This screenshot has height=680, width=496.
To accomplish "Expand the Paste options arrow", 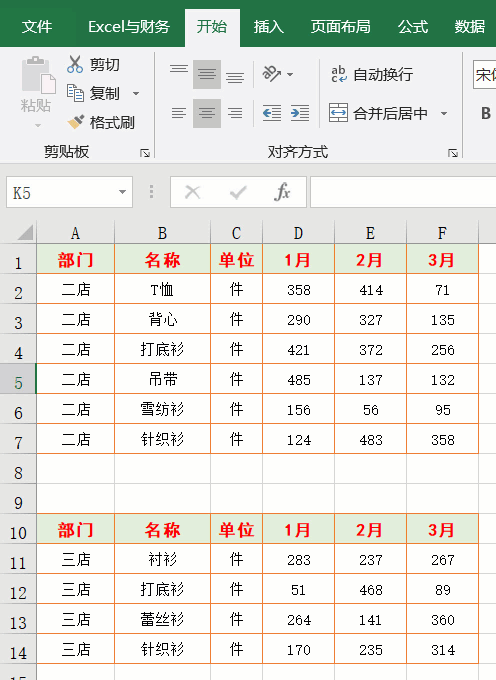I will [38, 126].
